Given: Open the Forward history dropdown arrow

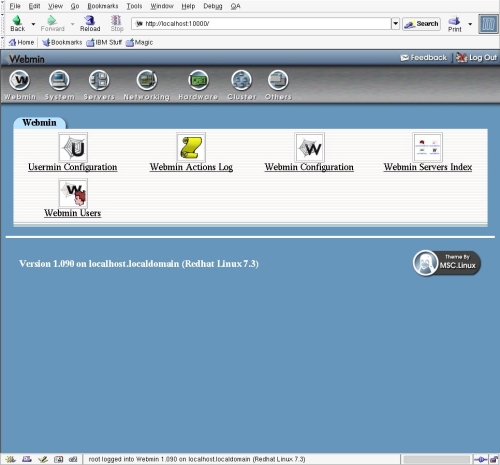Looking at the screenshot, I should (72, 24).
